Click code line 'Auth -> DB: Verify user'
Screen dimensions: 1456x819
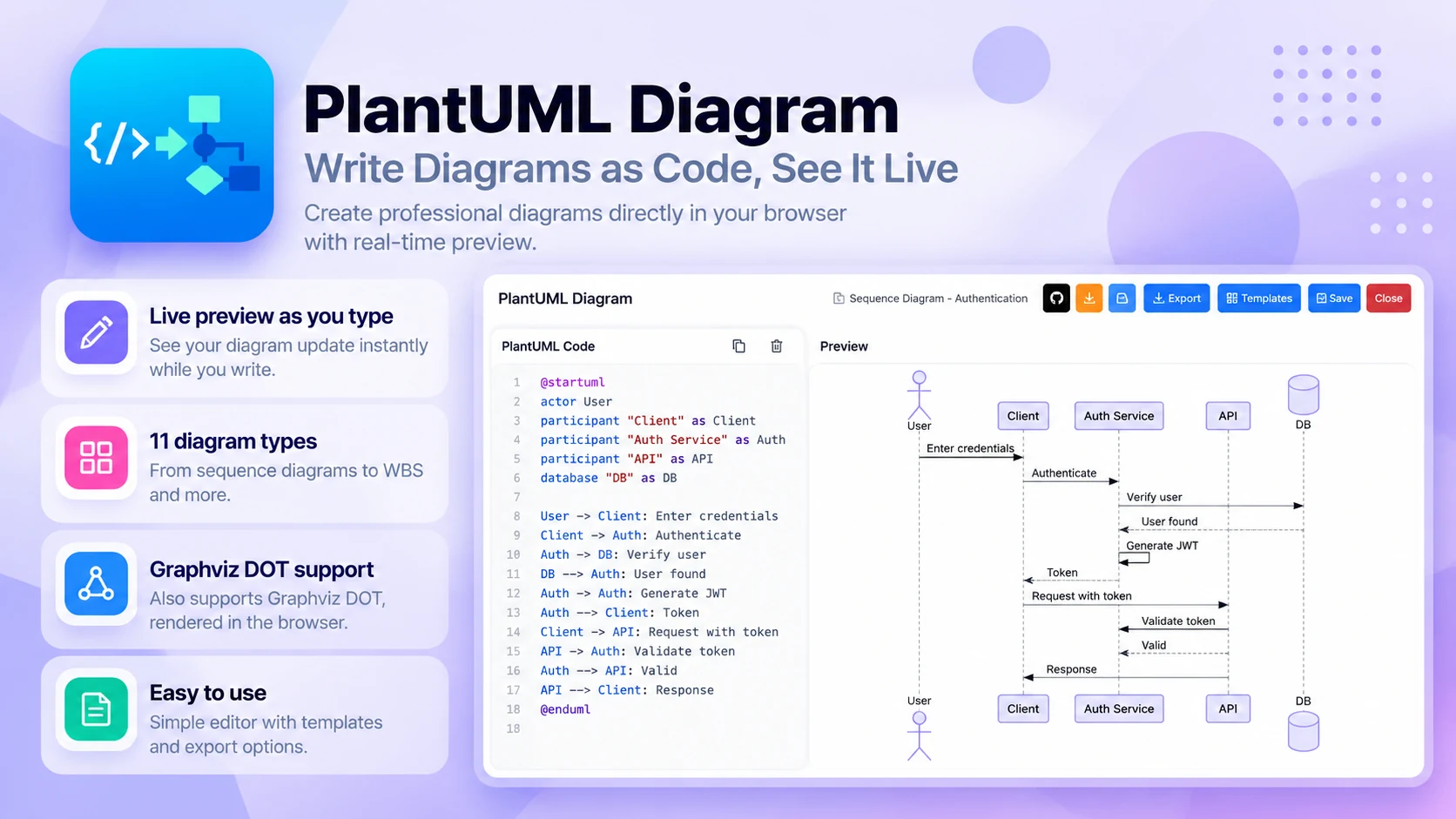623,554
